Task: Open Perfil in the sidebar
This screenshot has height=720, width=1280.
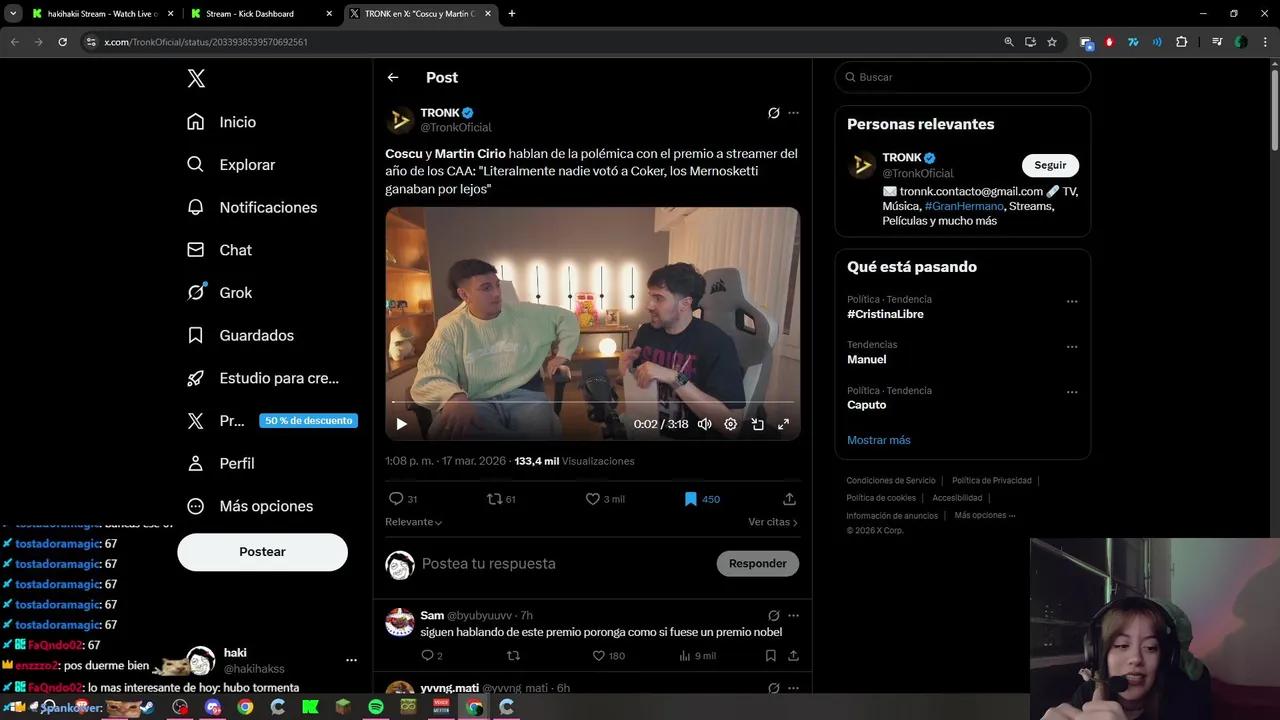Action: 221,464
